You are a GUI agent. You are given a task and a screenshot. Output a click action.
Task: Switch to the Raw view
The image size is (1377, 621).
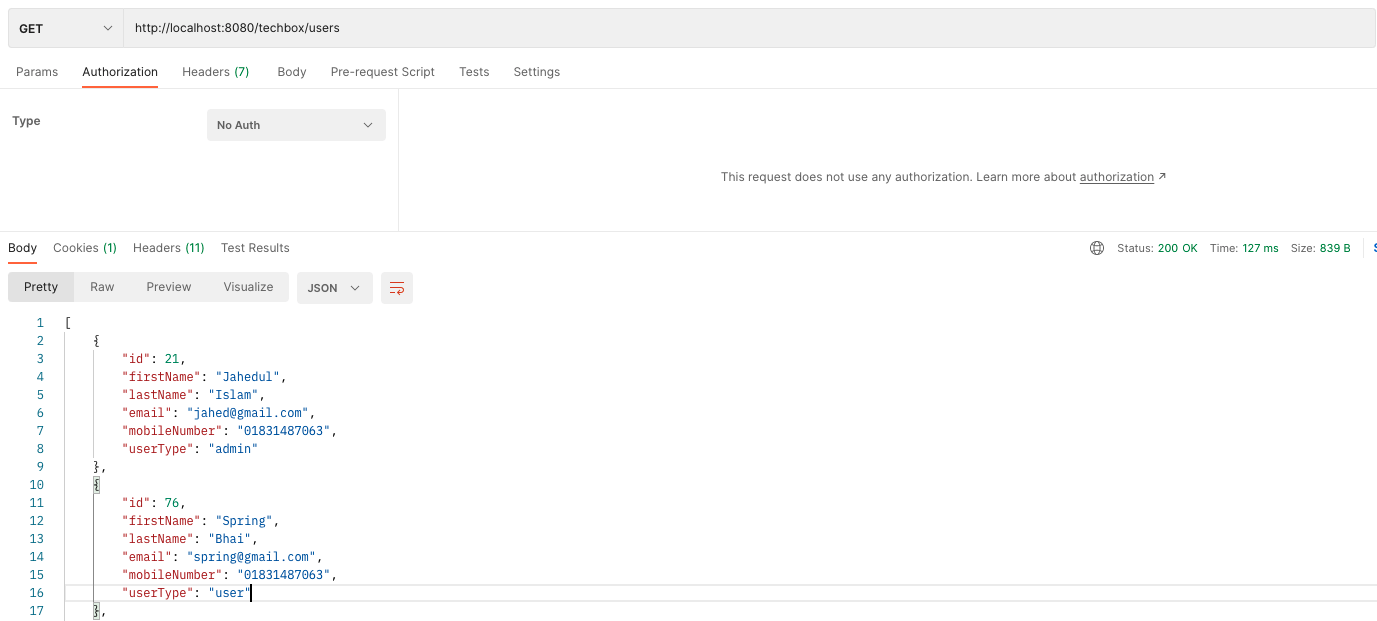click(x=102, y=287)
